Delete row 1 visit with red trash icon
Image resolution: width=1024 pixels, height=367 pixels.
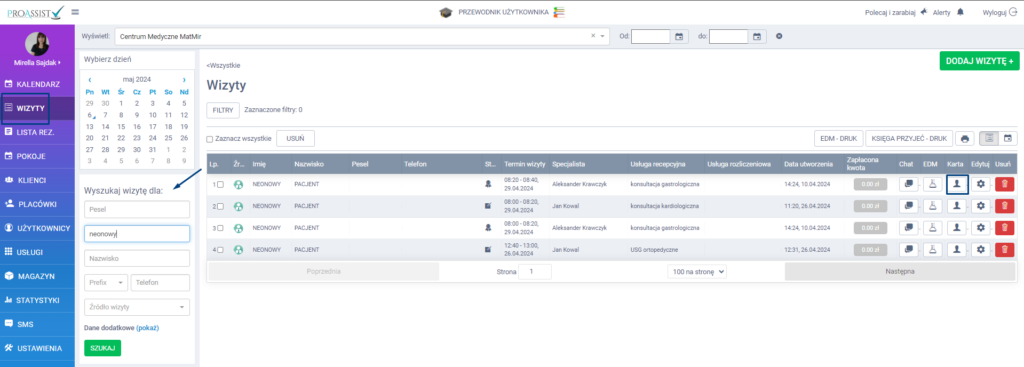(x=1004, y=185)
